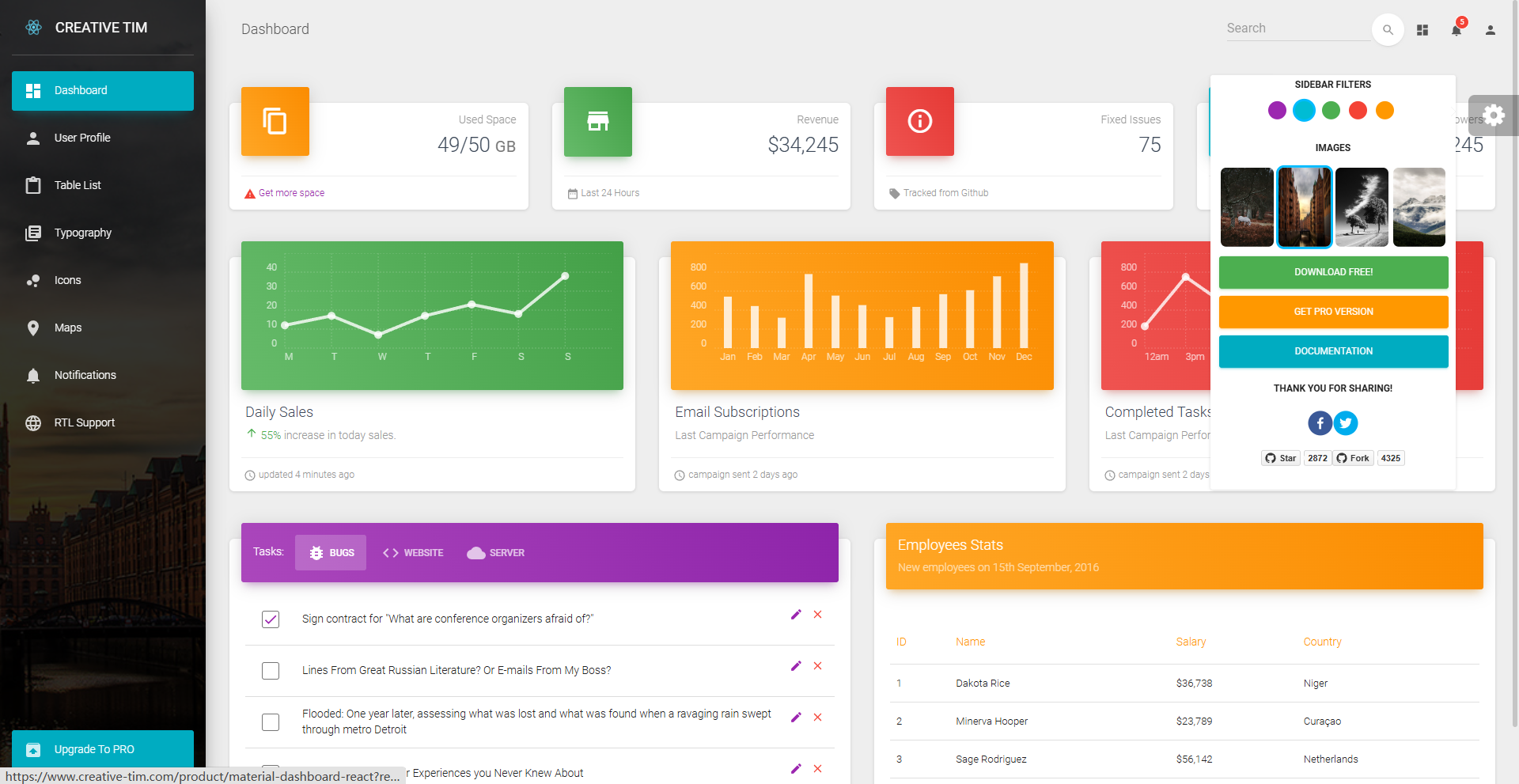Choose the black-and-white tree sidebar image
Image resolution: width=1519 pixels, height=784 pixels.
tap(1362, 207)
